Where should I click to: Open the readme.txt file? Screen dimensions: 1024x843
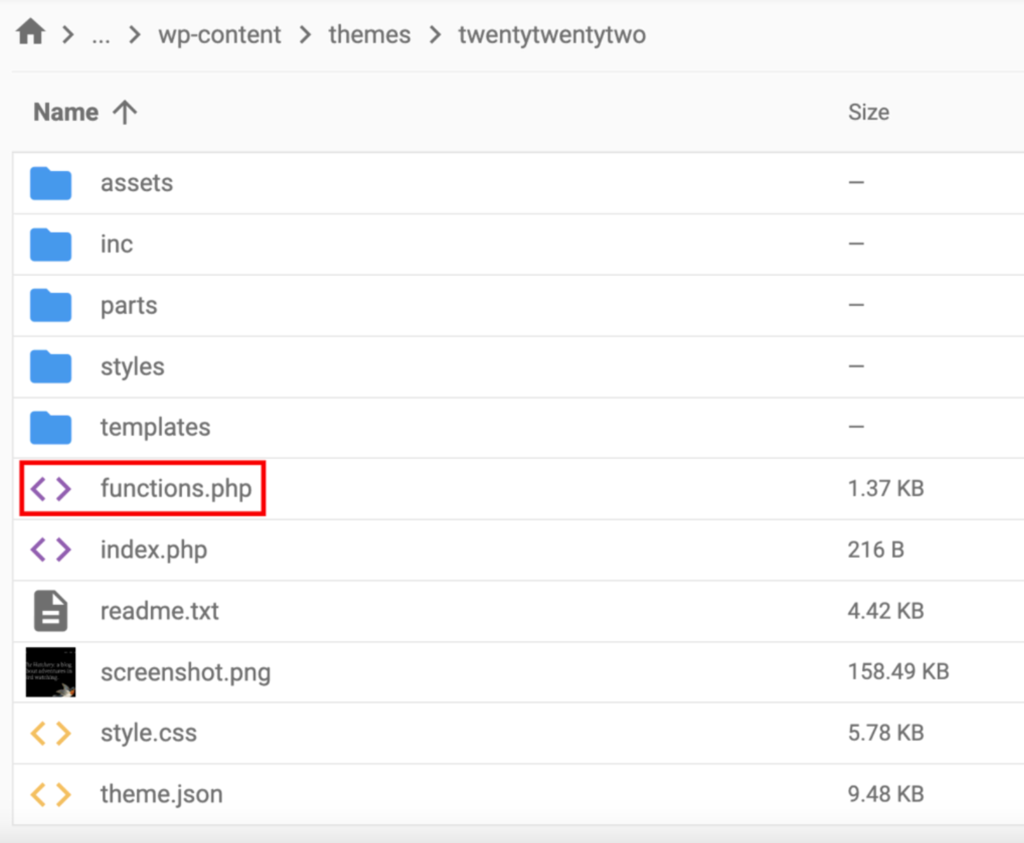pos(160,611)
